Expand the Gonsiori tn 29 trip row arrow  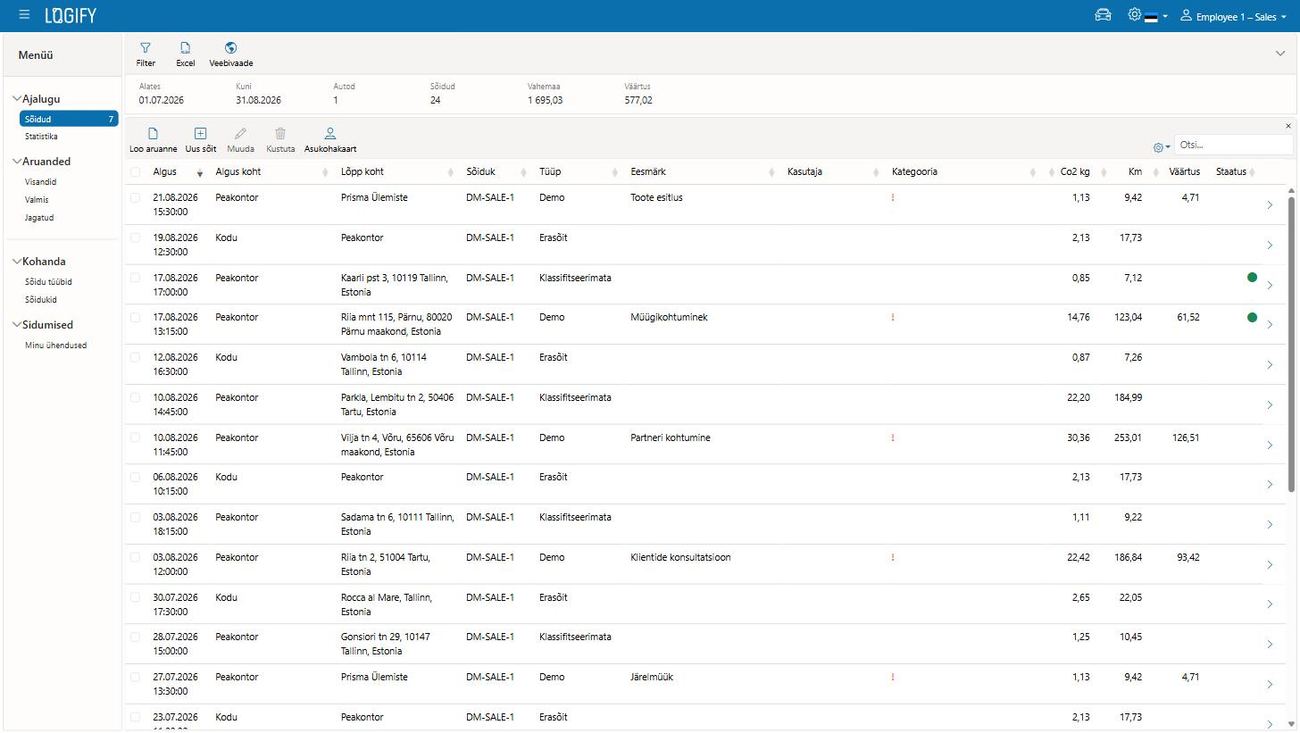point(1270,644)
